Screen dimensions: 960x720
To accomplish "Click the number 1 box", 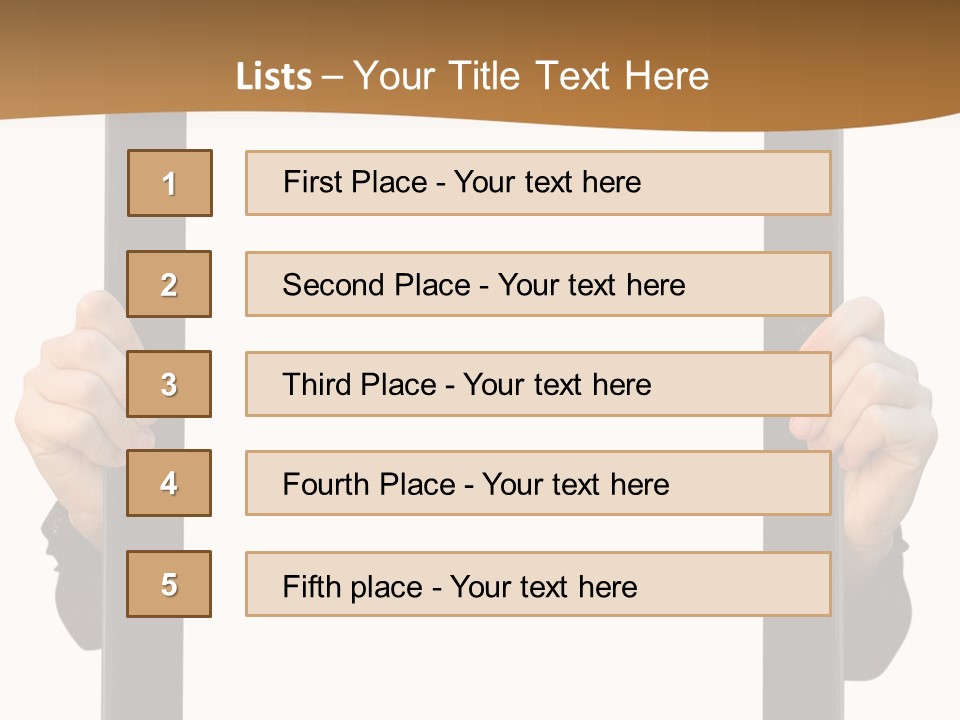I will pos(170,183).
